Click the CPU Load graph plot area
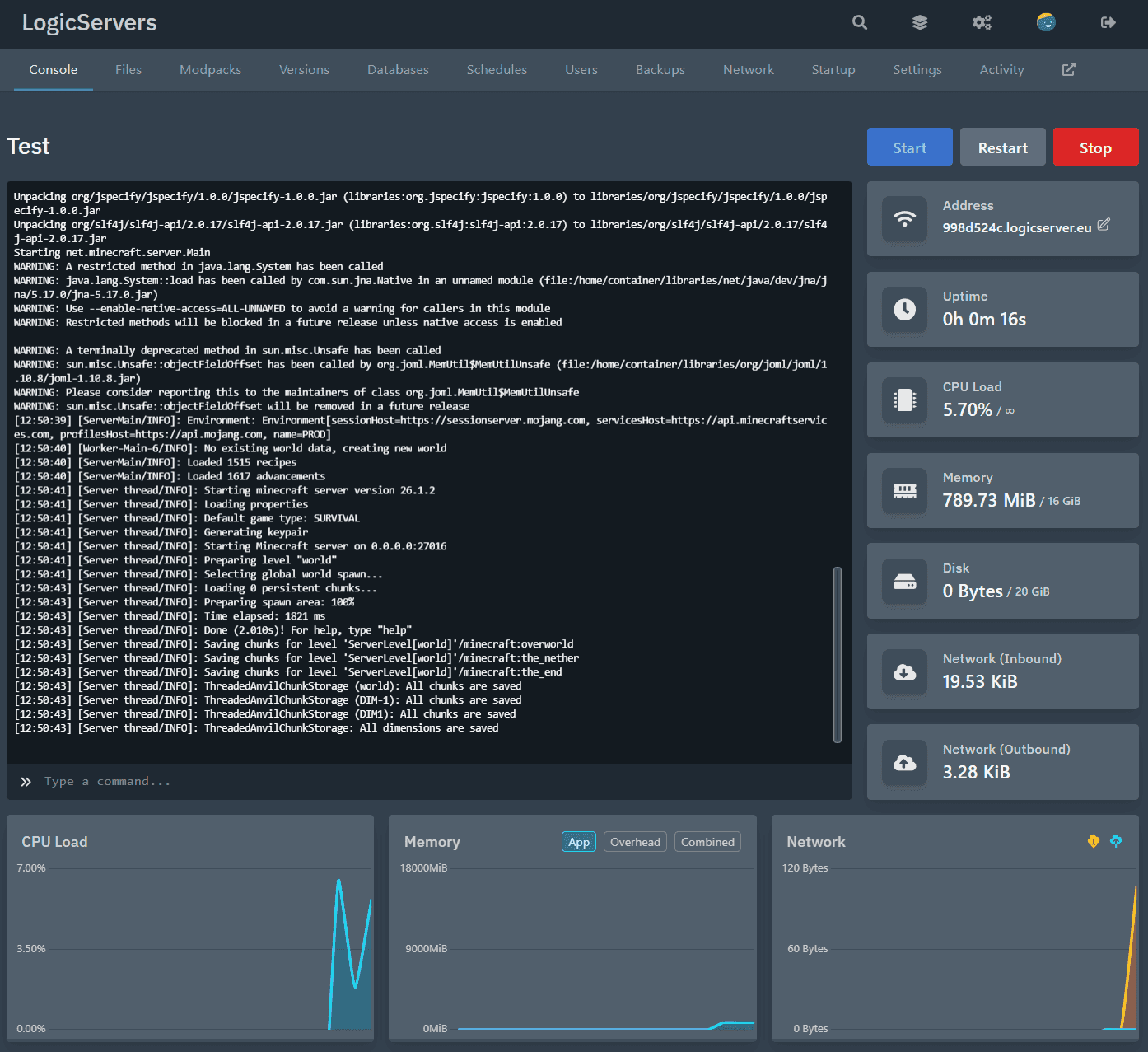The width and height of the screenshot is (1148, 1052). coord(209,948)
